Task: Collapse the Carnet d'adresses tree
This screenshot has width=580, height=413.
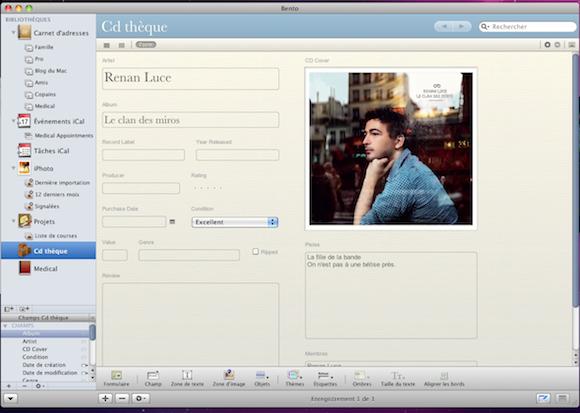Action: pyautogui.click(x=13, y=33)
